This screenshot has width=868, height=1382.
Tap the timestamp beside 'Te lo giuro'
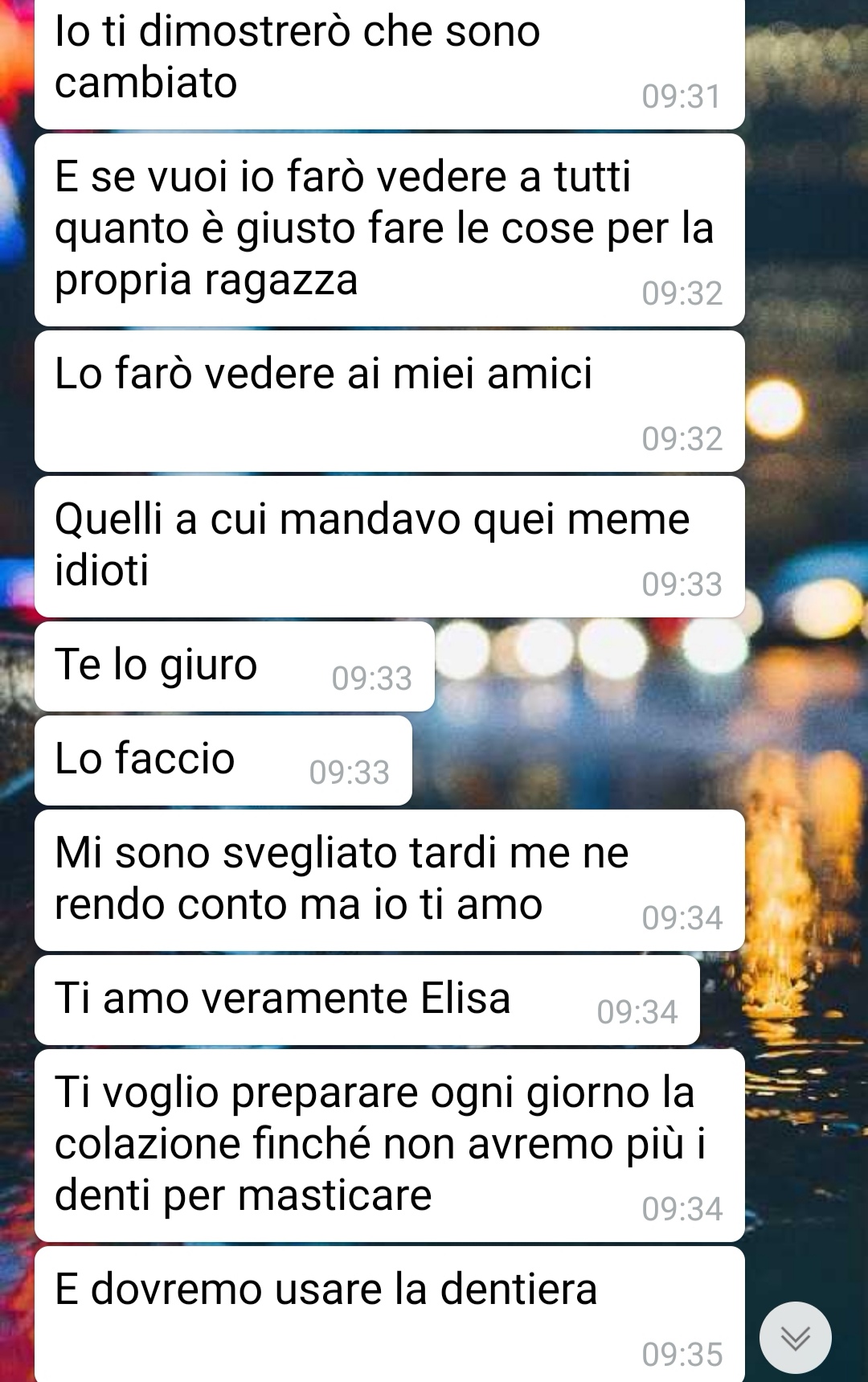pyautogui.click(x=372, y=679)
